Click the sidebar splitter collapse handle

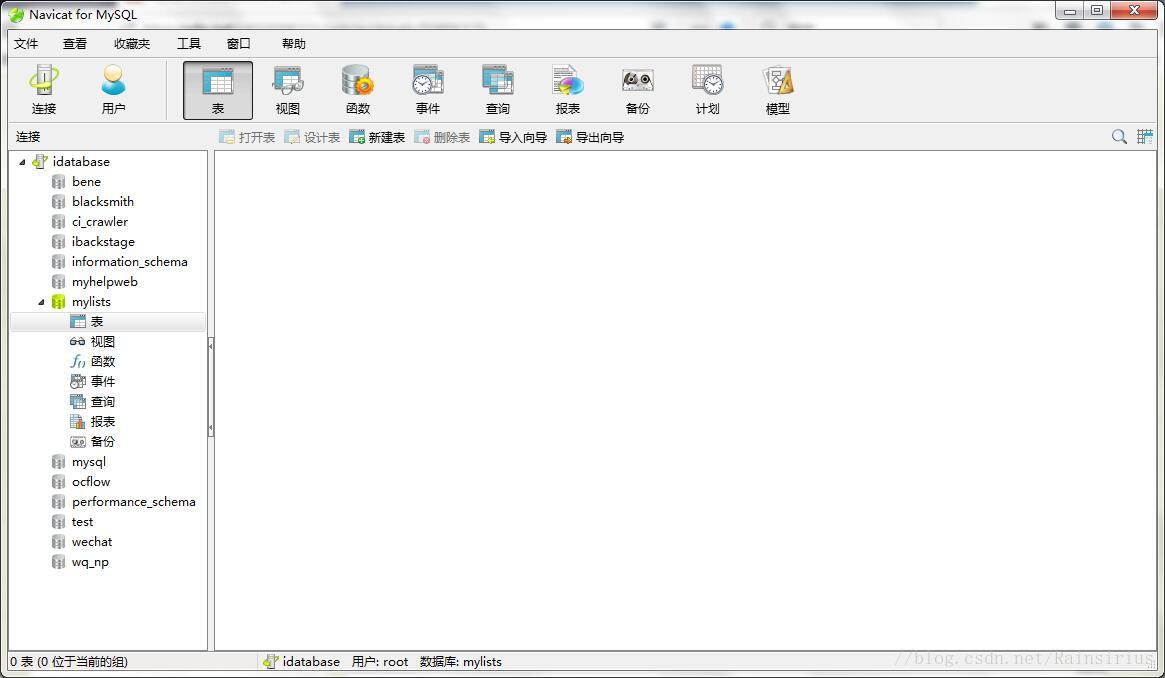pos(211,386)
